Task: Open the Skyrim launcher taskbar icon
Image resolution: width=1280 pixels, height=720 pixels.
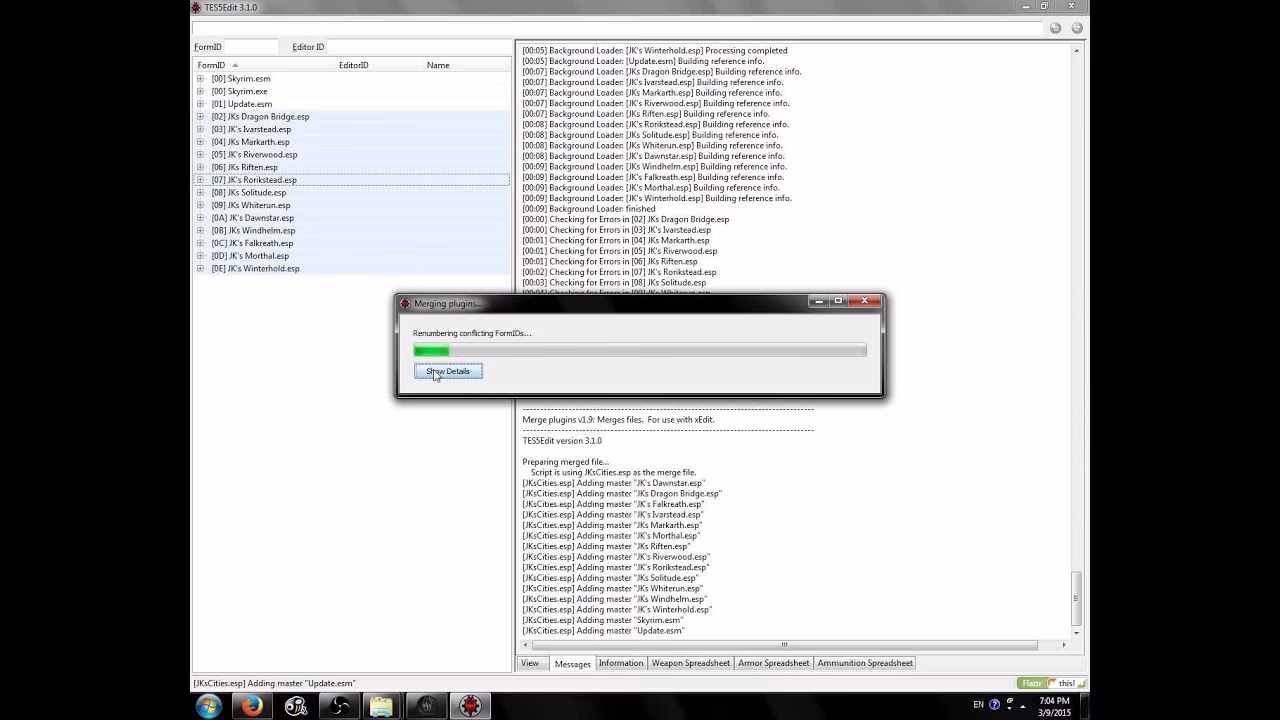Action: (x=425, y=706)
